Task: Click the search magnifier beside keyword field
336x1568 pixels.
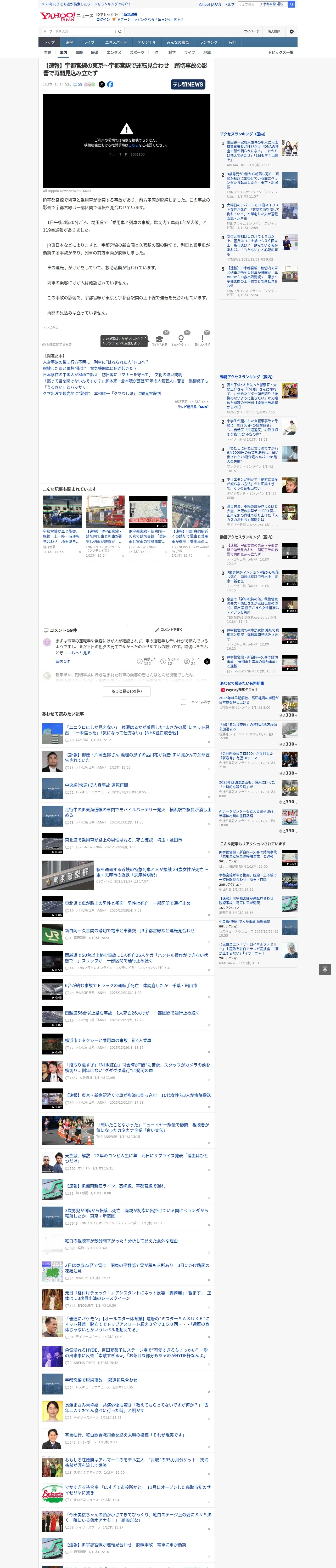Action: [x=120, y=32]
